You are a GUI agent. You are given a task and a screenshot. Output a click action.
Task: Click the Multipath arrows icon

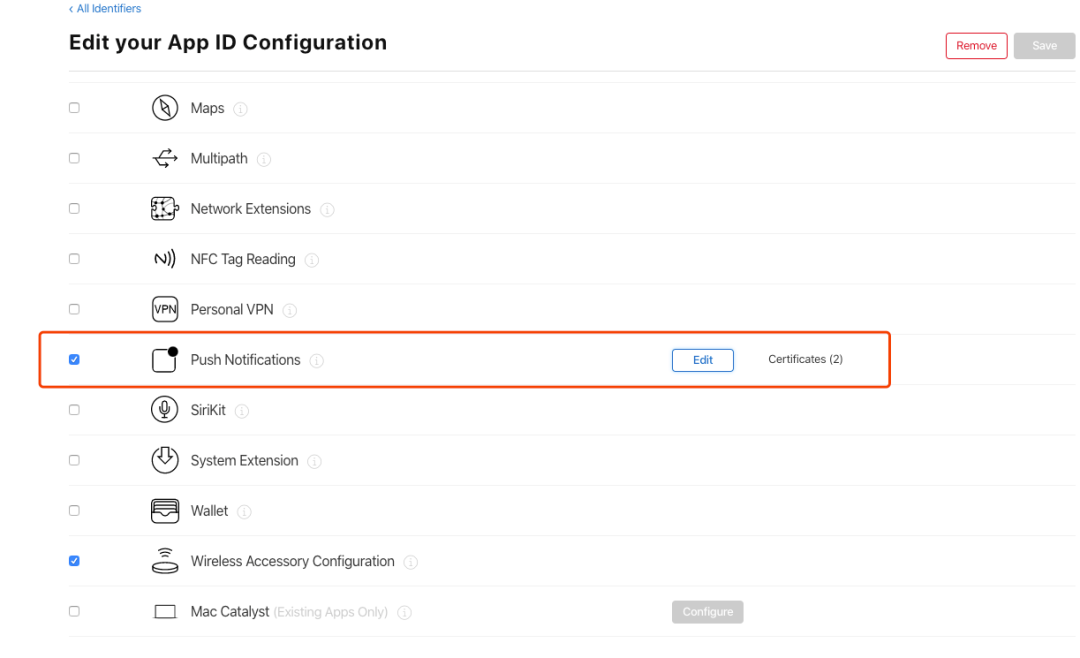pos(164,158)
